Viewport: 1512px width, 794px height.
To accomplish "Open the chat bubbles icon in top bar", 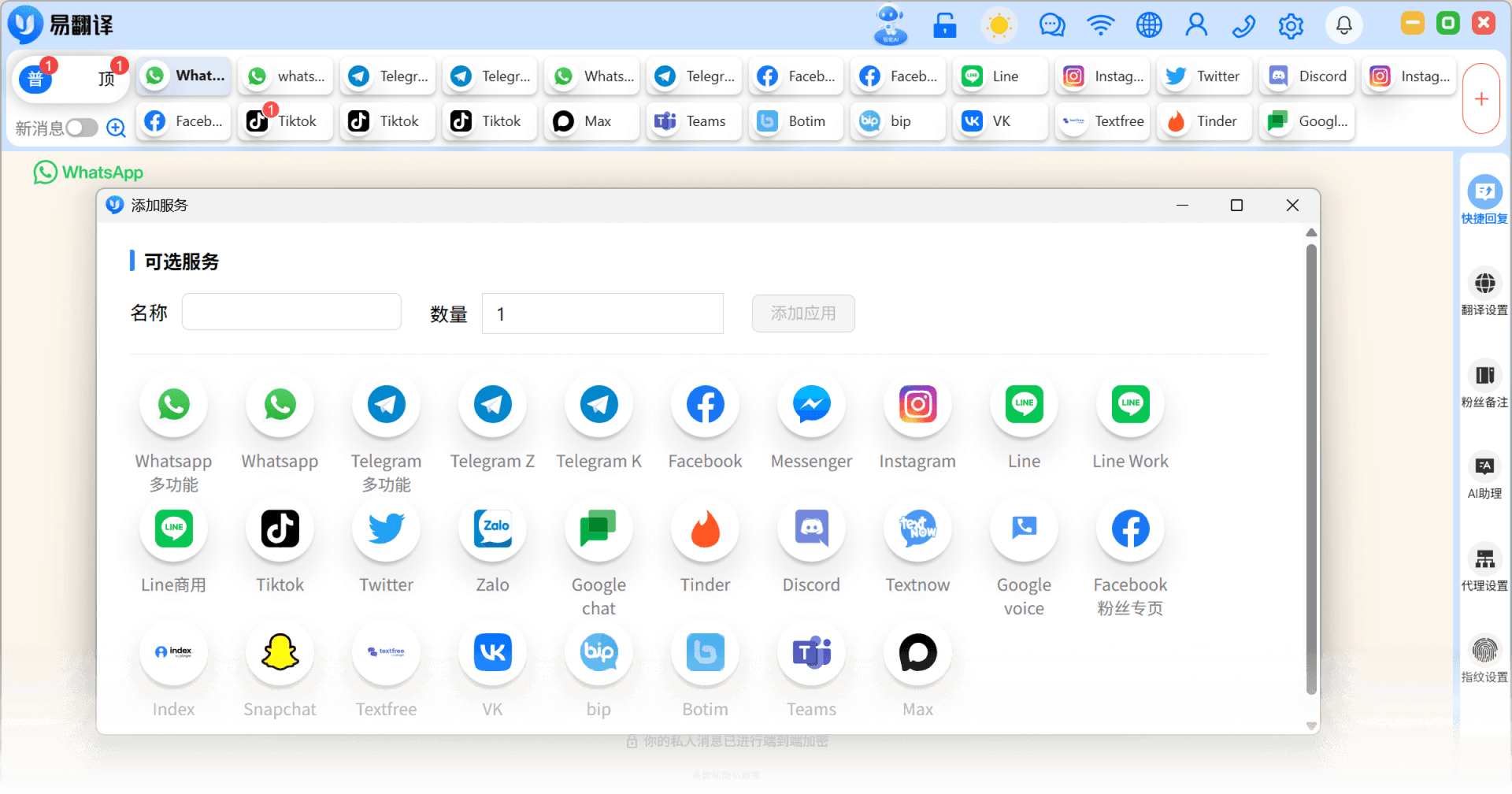I will tap(1051, 25).
